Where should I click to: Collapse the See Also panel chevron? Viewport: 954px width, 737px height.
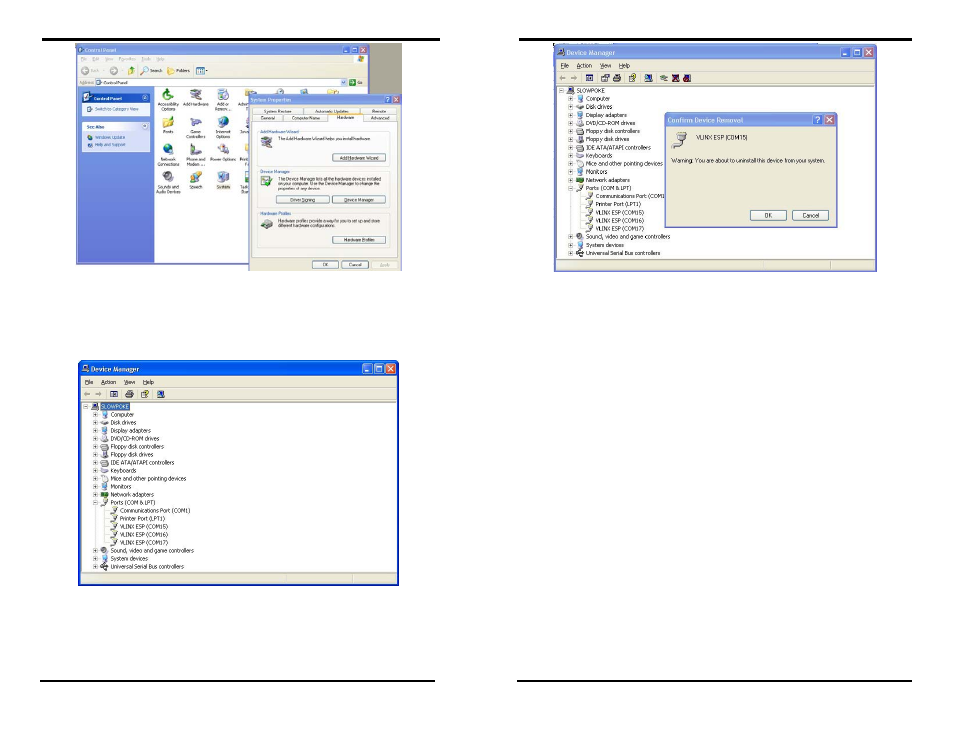[145, 127]
